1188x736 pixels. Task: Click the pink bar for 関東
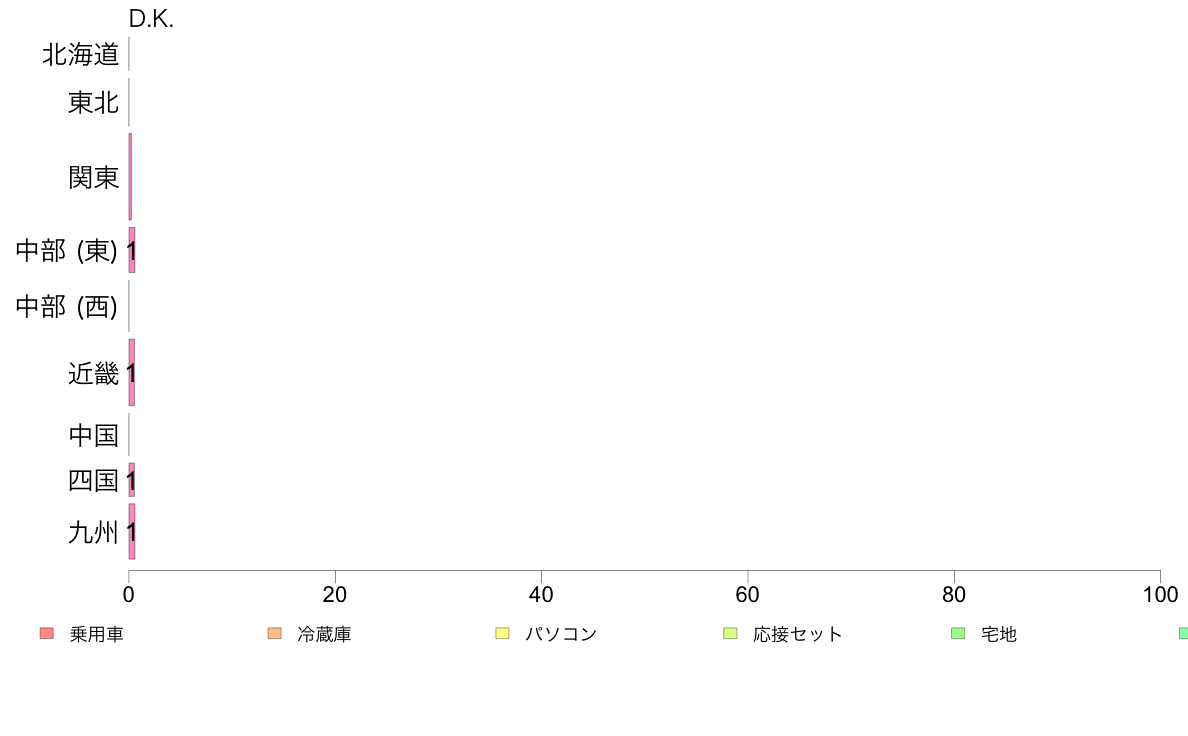point(130,177)
